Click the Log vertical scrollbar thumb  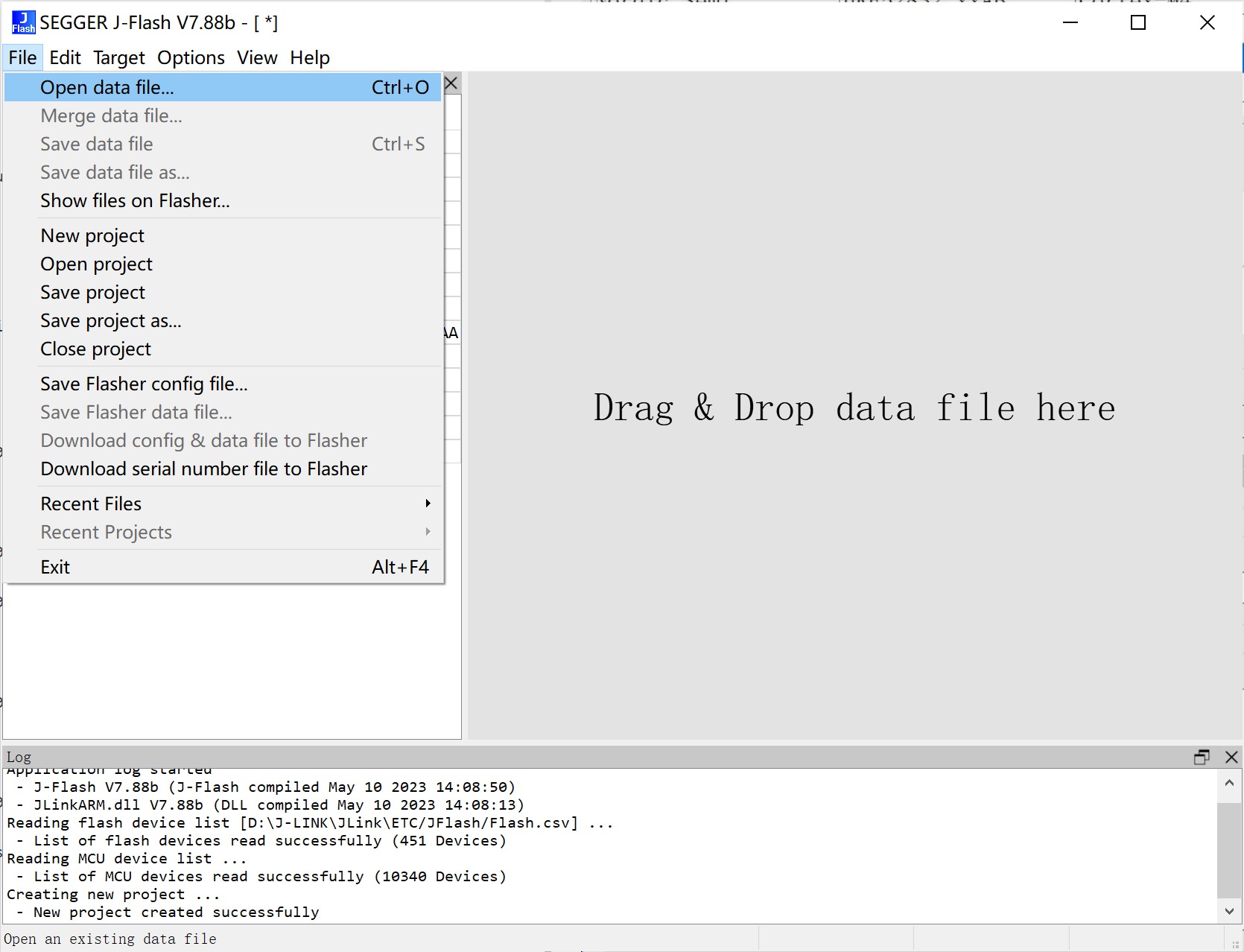tap(1229, 850)
